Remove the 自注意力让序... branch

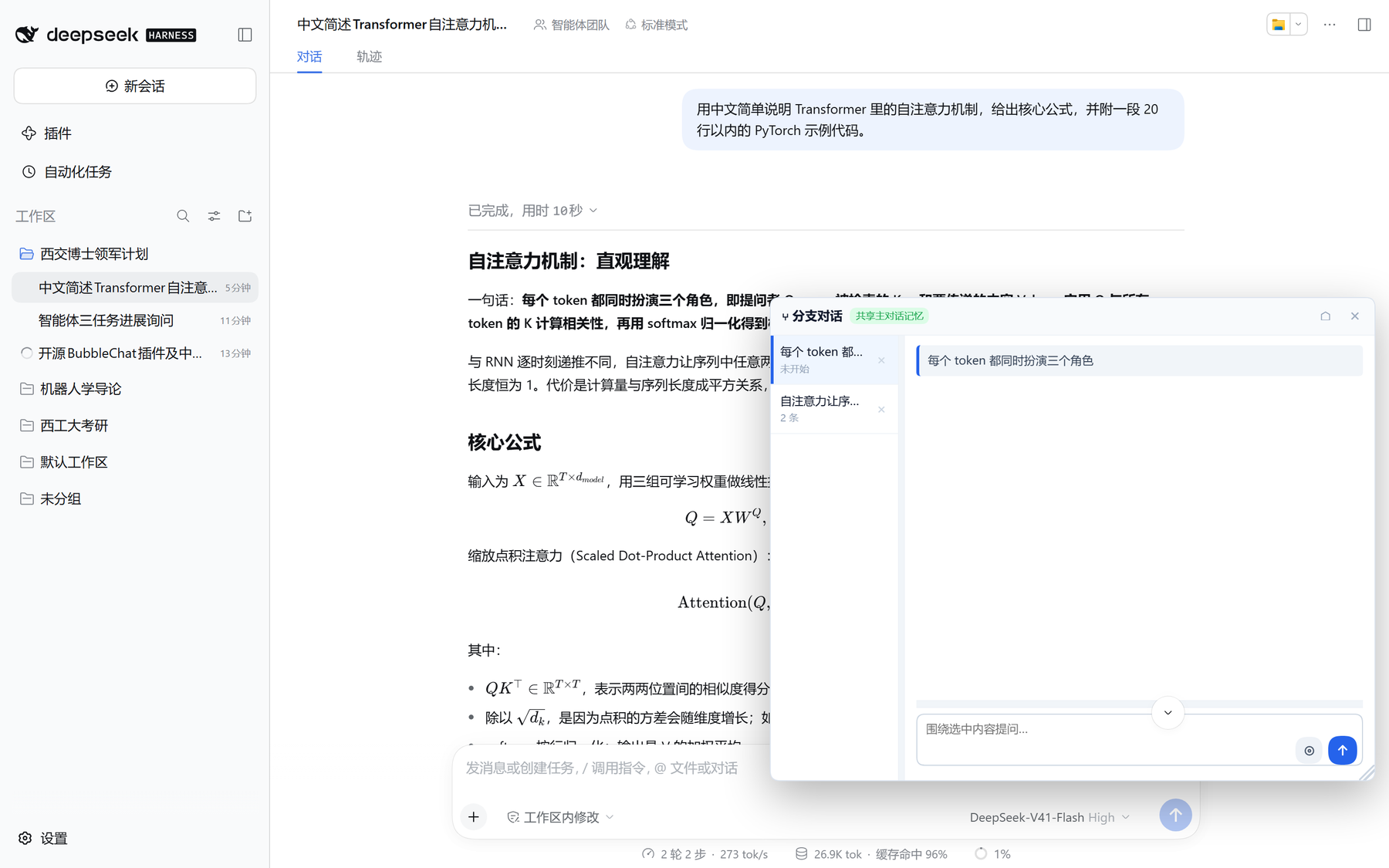[x=881, y=410]
